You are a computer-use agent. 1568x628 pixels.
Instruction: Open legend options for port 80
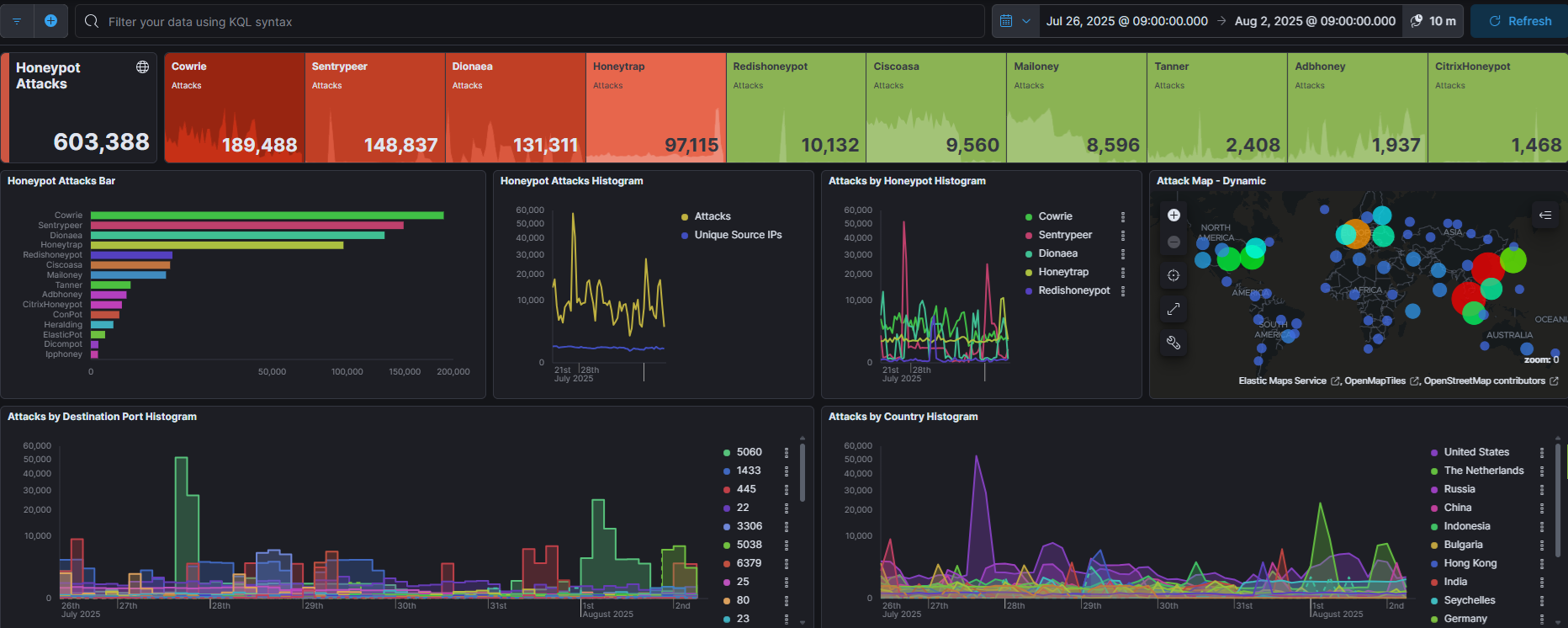[x=787, y=600]
